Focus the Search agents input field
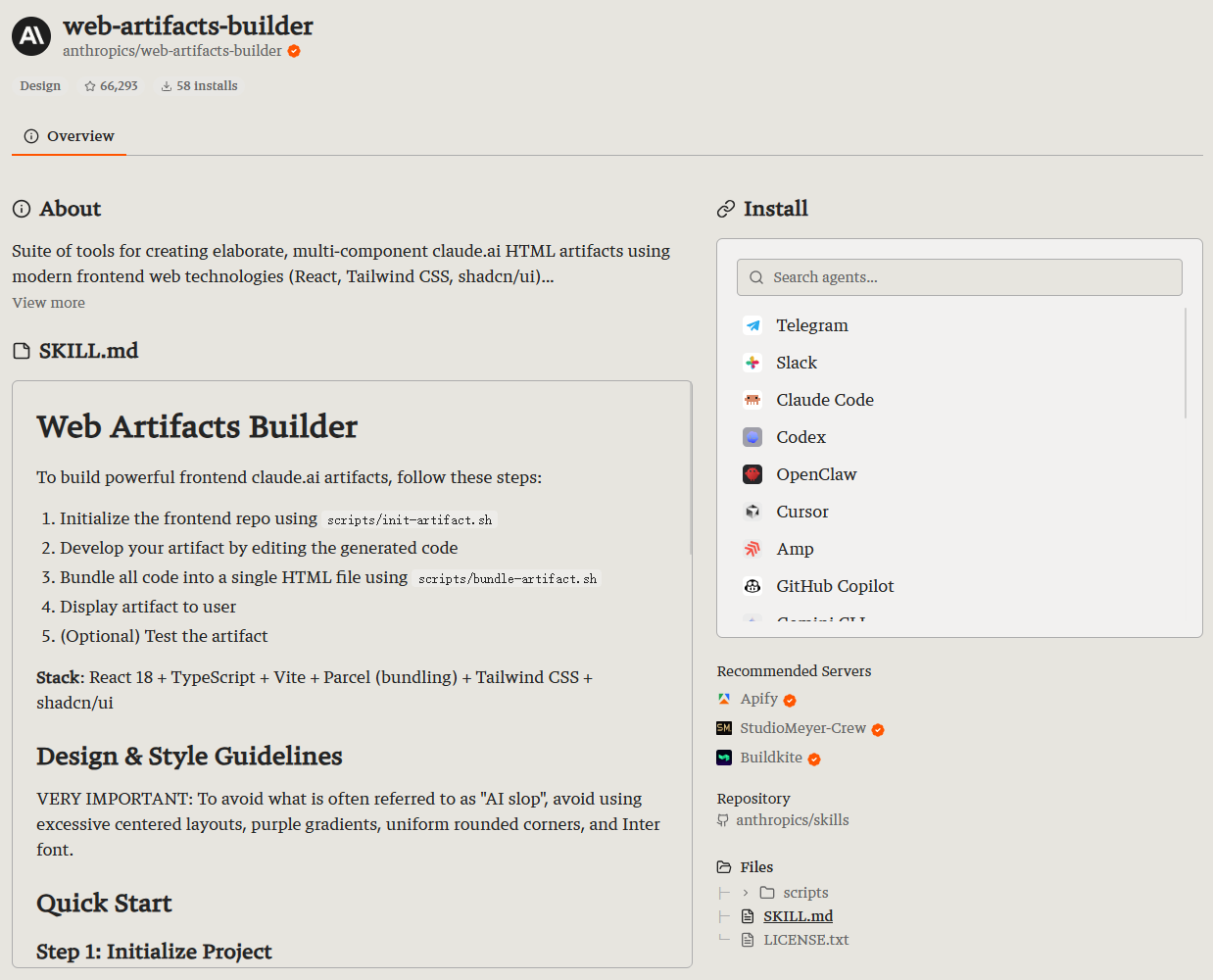1213x980 pixels. (x=959, y=277)
